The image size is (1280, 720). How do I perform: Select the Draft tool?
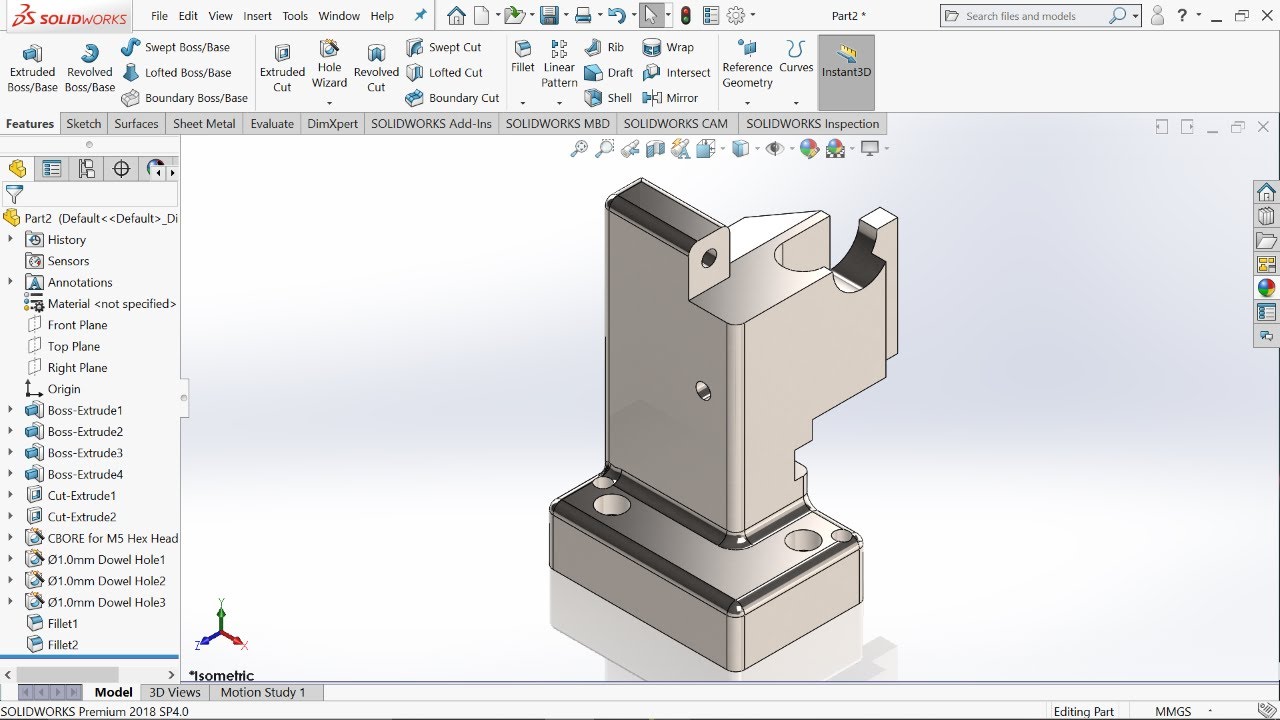click(x=608, y=73)
